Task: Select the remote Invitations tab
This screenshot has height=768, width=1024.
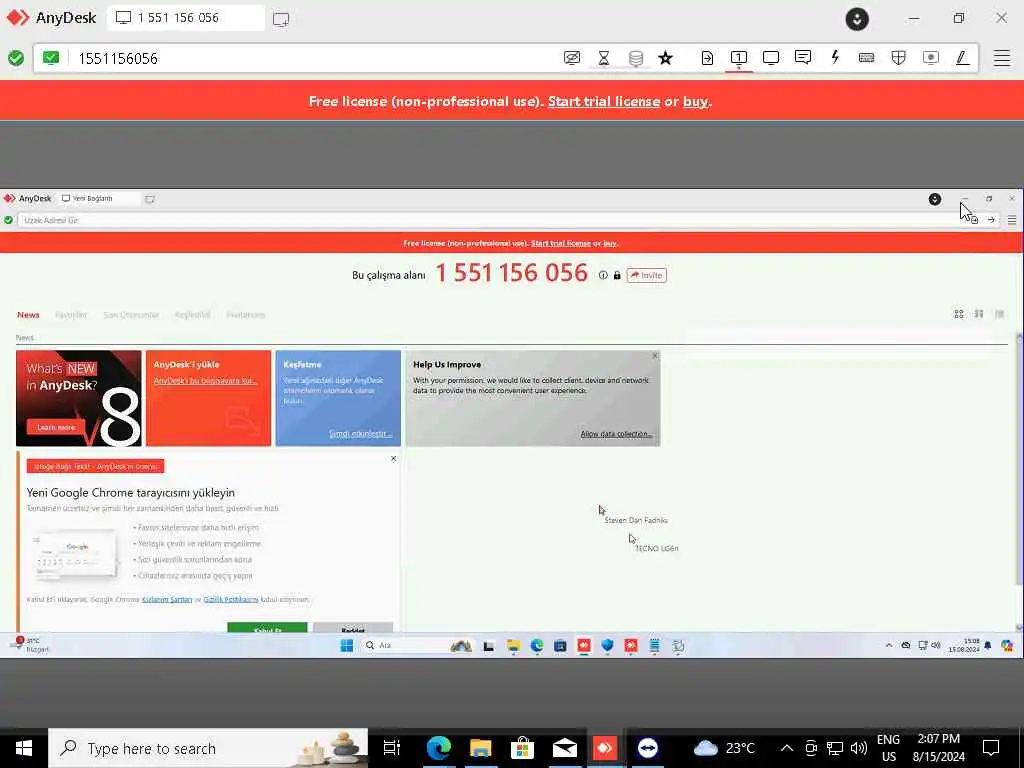Action: click(246, 315)
